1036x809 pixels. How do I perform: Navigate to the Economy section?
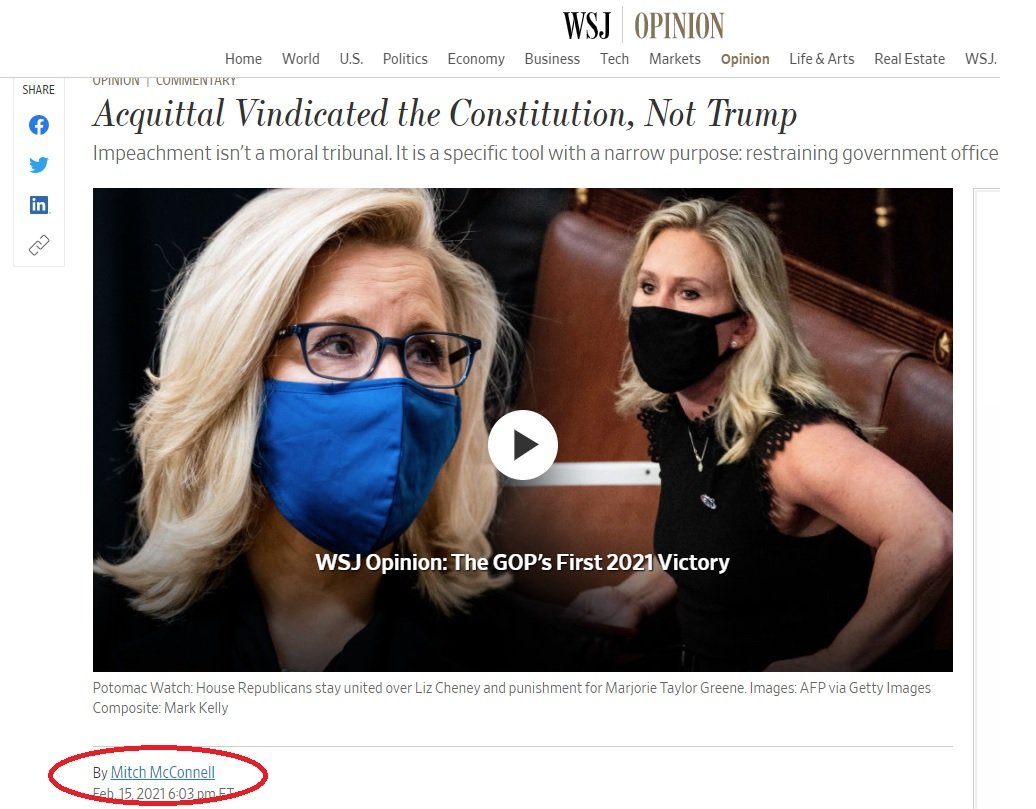(476, 59)
